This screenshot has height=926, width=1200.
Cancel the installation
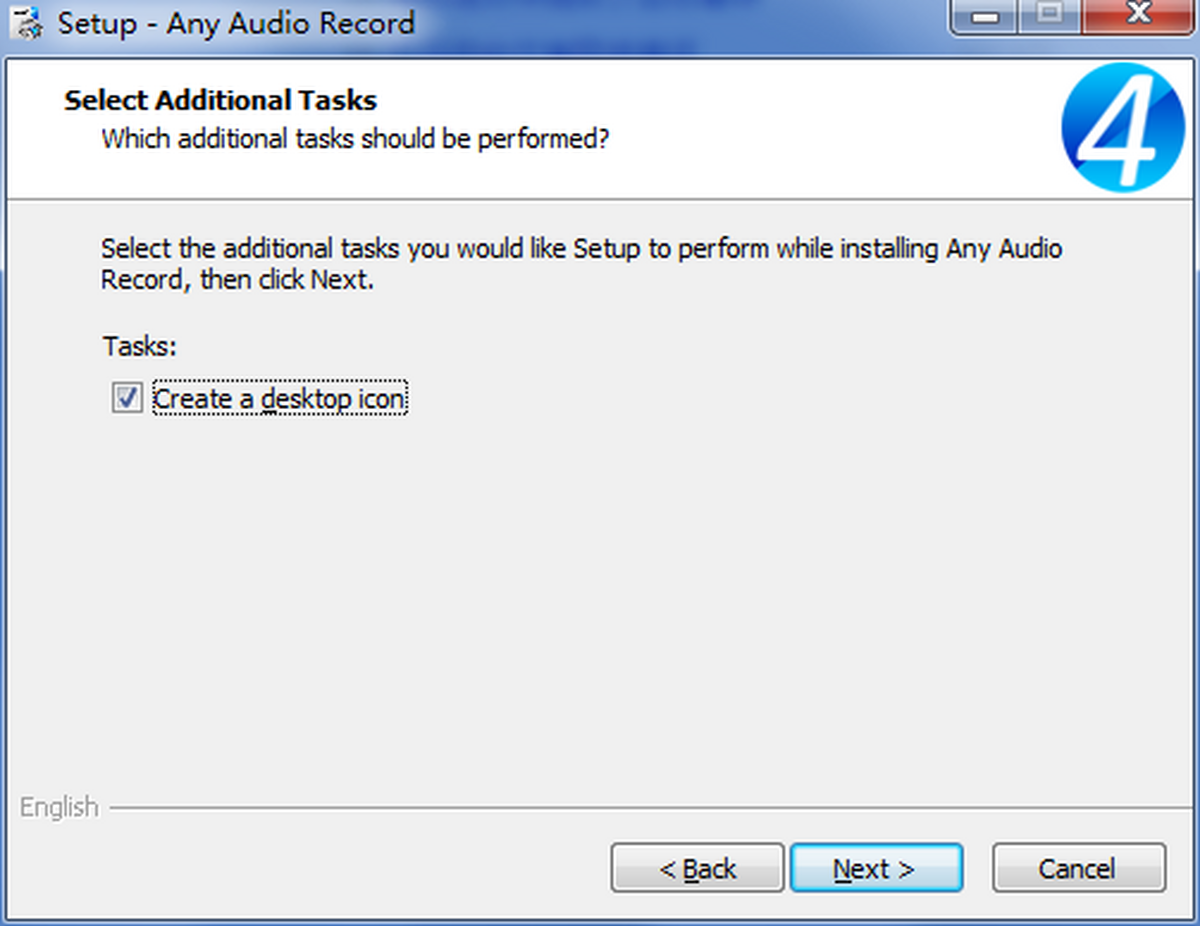1078,868
